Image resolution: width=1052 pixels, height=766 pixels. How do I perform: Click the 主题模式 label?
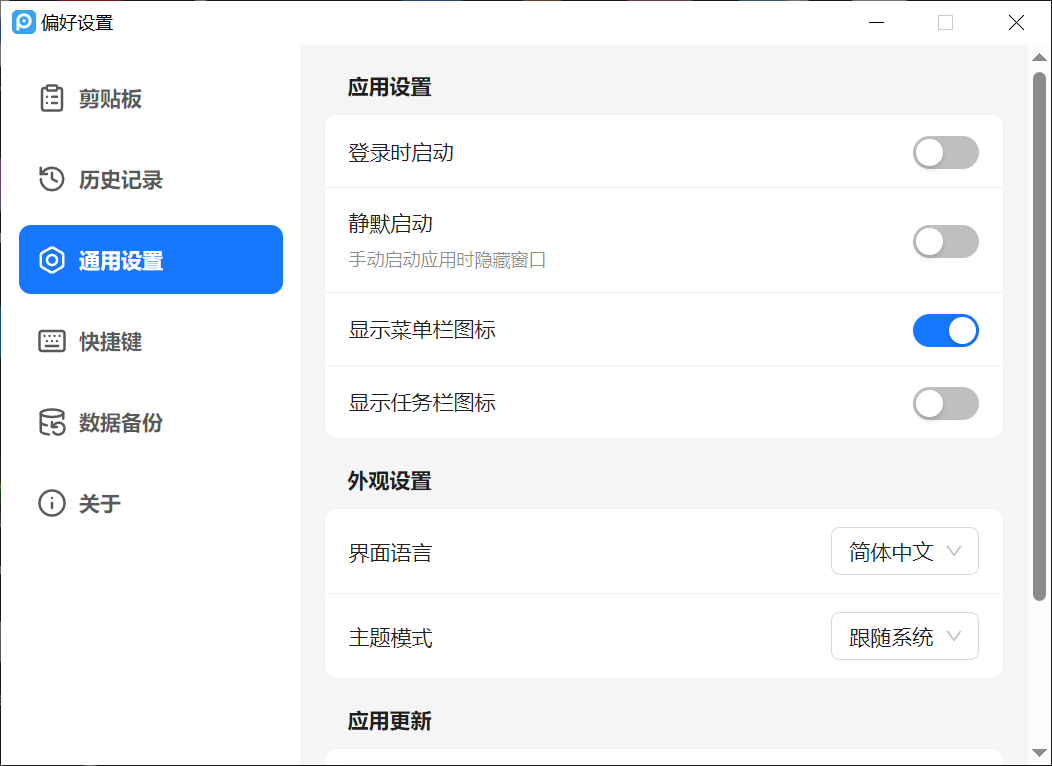coord(390,638)
